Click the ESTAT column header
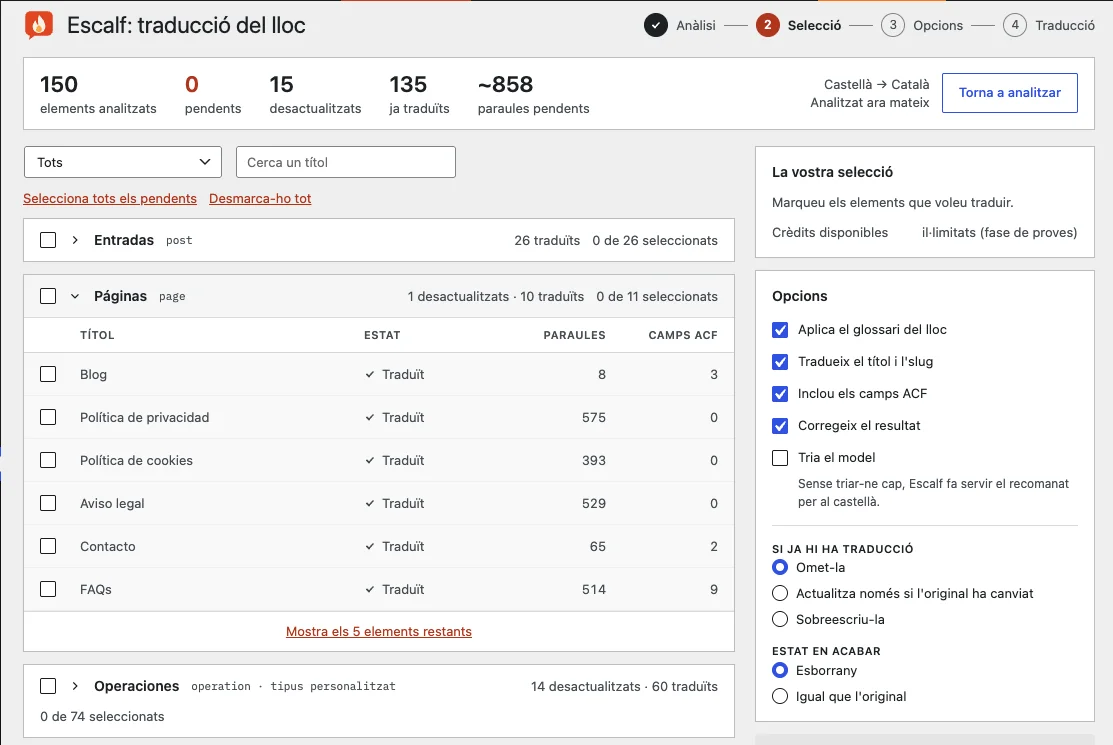 tap(382, 335)
